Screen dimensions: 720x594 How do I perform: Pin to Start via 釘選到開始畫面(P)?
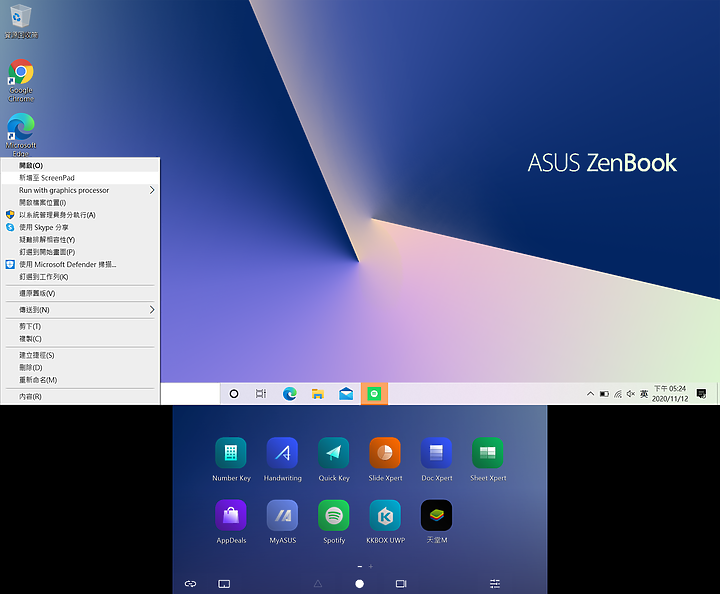point(80,252)
